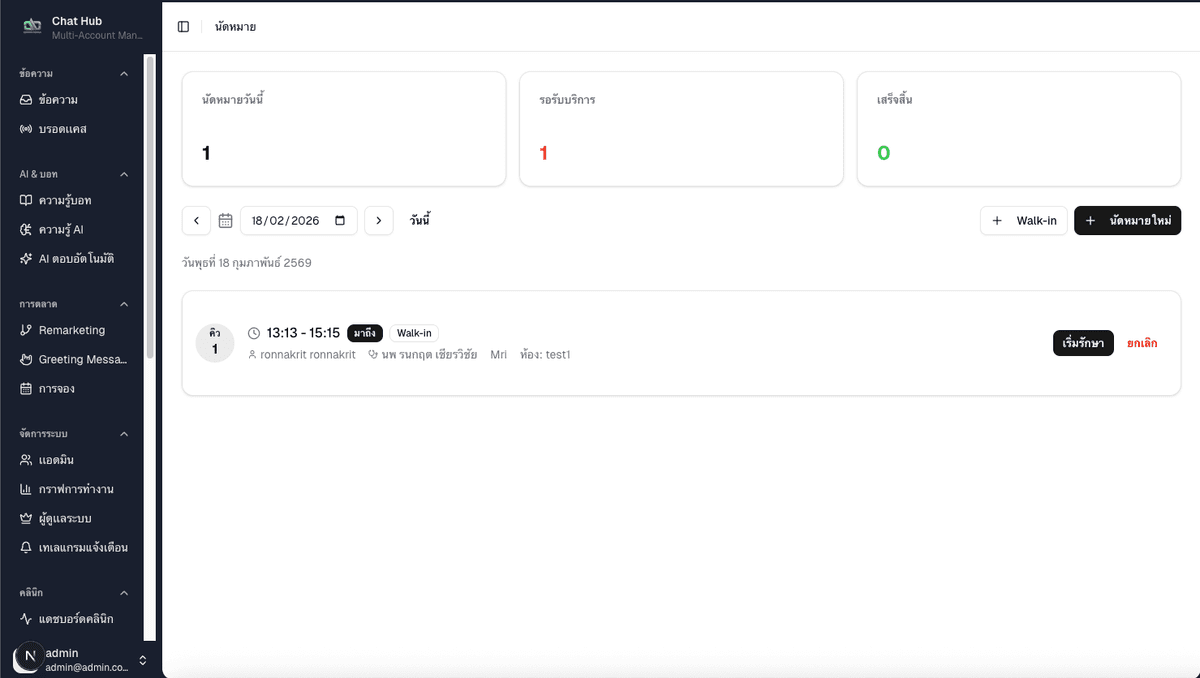Open admin account switcher menu

[x=142, y=660]
